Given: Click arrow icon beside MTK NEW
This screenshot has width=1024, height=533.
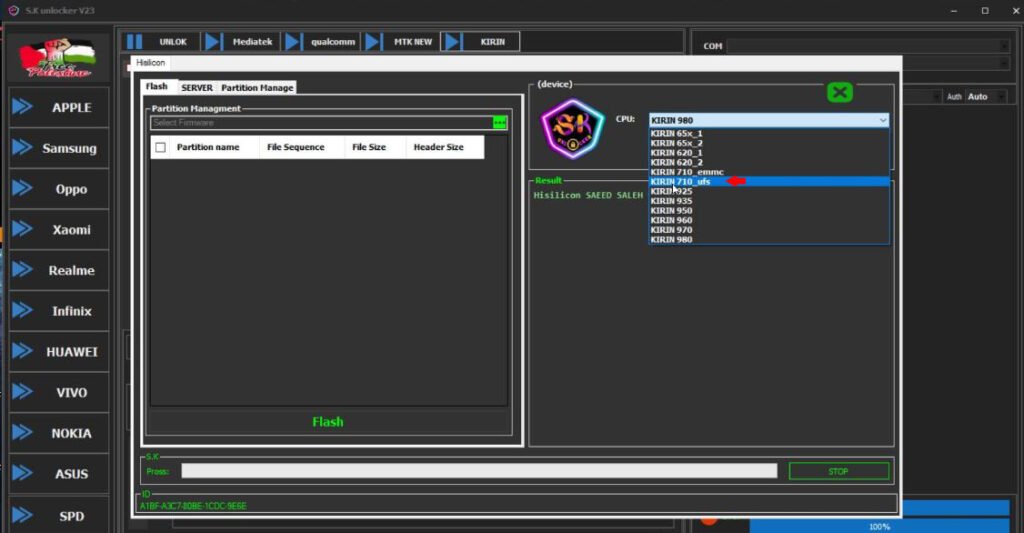Looking at the screenshot, I should point(373,42).
